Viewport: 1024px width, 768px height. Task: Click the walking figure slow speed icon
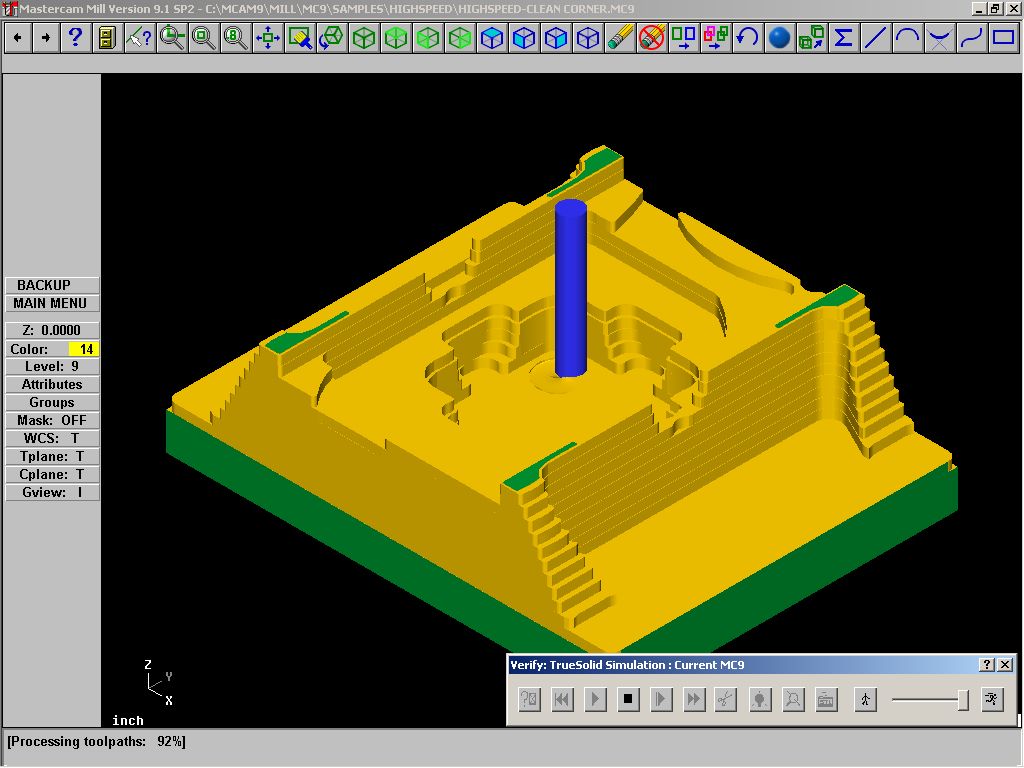(x=865, y=699)
